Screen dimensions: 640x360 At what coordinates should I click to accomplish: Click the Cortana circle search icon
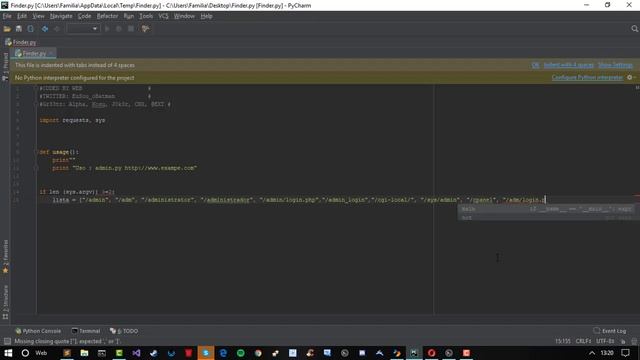[x=25, y=353]
